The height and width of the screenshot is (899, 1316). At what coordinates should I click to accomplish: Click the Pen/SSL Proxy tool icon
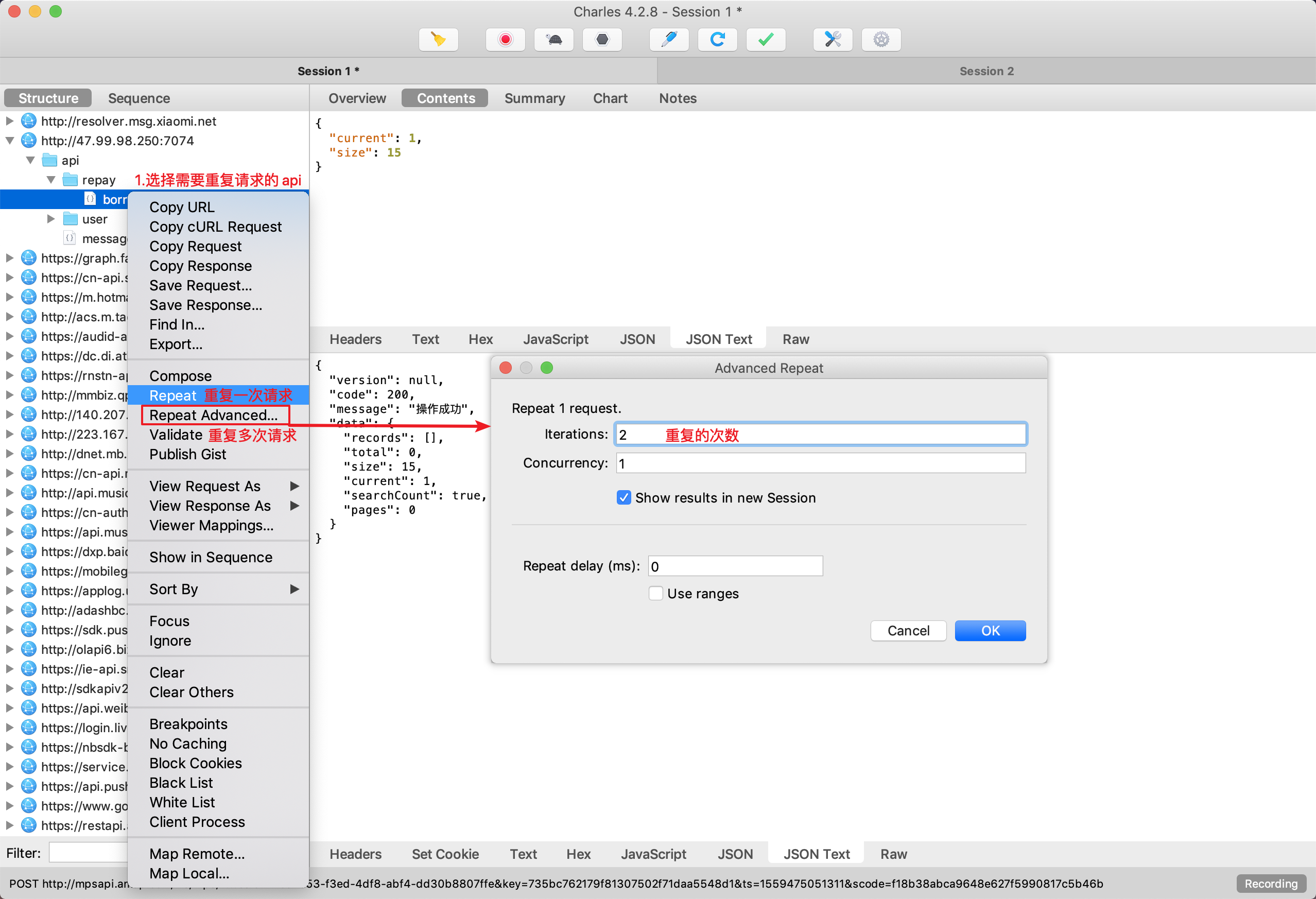pos(669,40)
